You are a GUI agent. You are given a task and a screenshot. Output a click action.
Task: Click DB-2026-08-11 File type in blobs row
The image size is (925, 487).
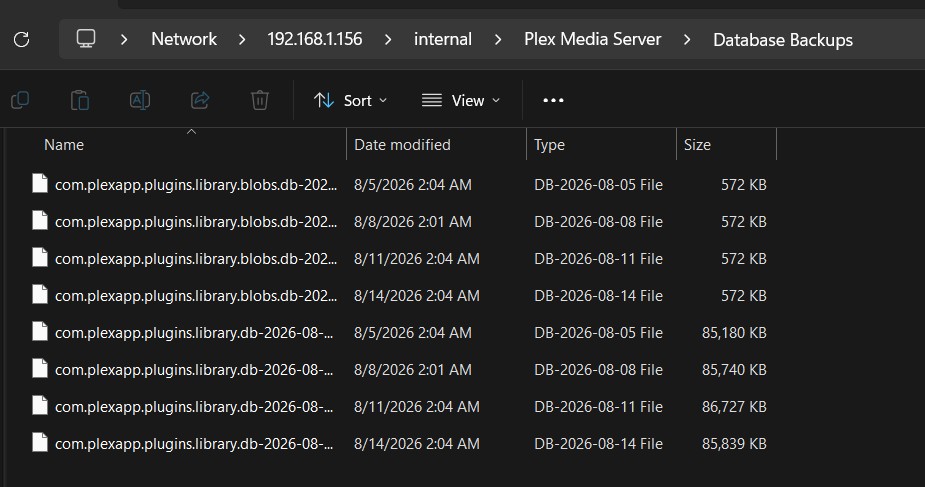click(598, 259)
